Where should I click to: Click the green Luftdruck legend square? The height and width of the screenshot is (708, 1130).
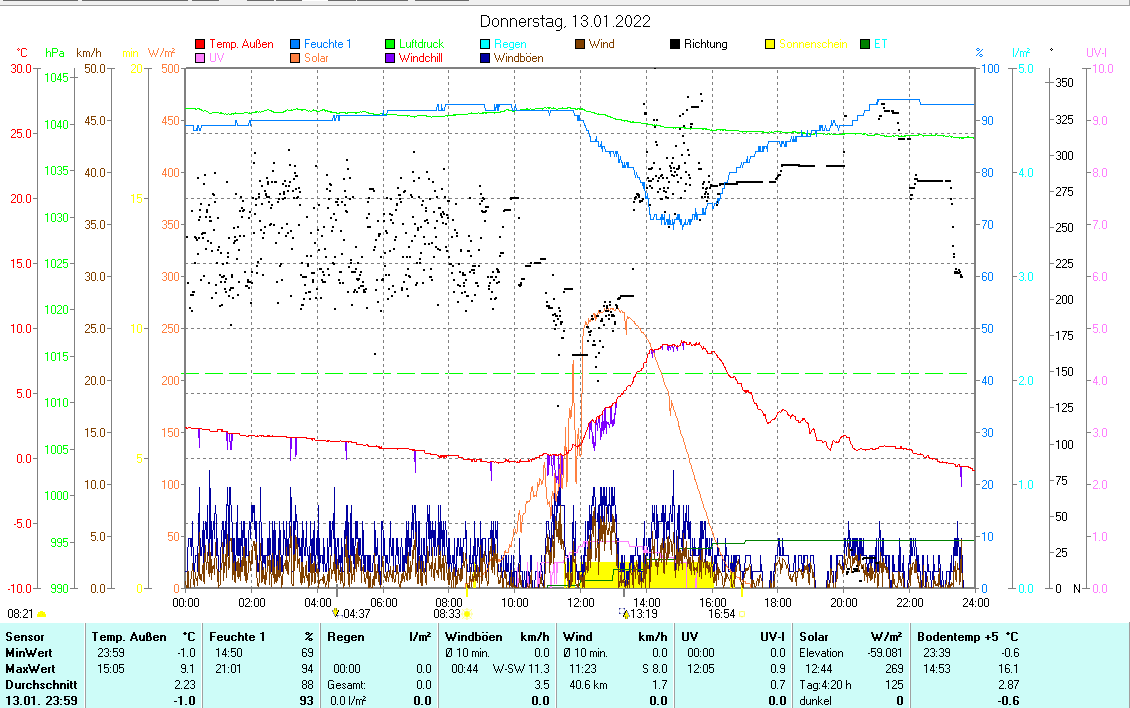coord(391,44)
